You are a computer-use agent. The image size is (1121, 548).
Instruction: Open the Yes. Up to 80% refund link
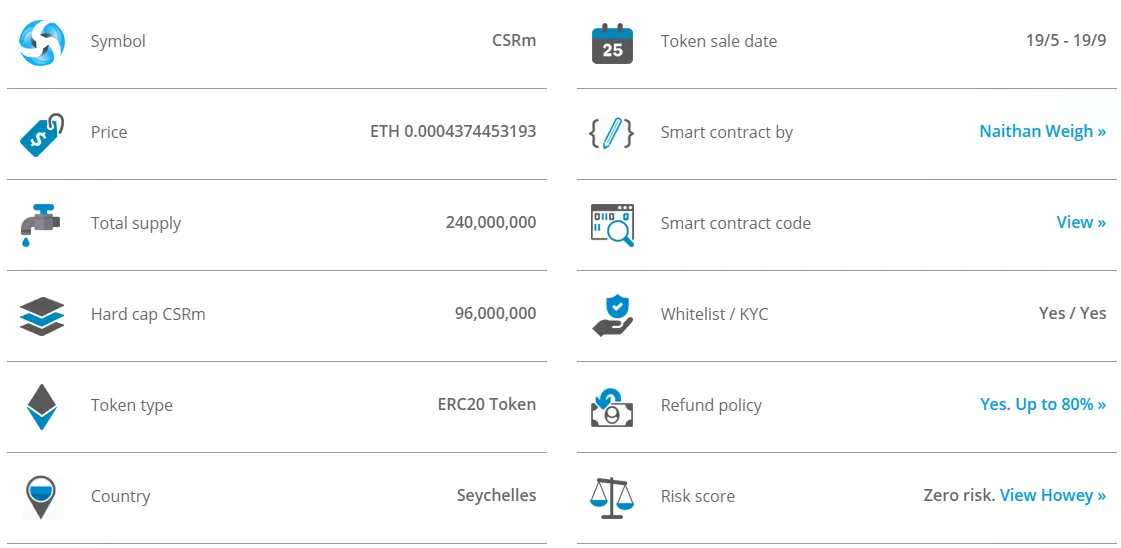(1043, 404)
